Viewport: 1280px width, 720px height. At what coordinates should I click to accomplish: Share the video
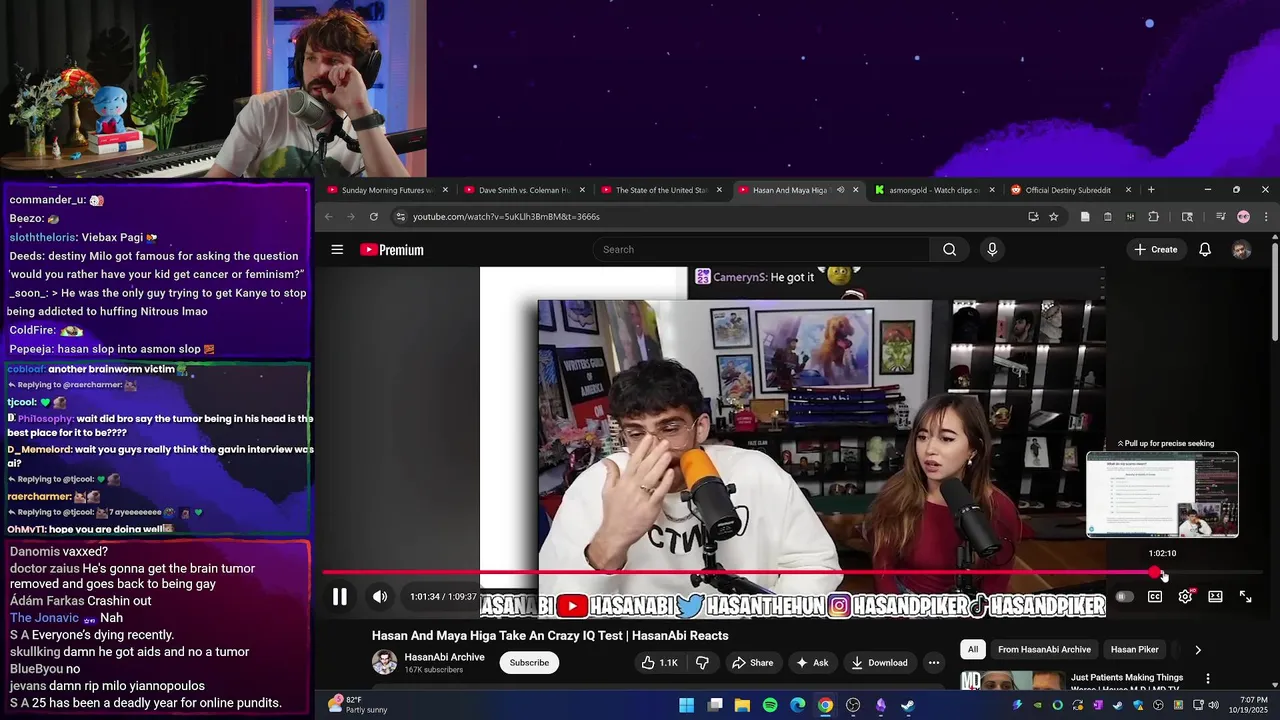point(752,662)
